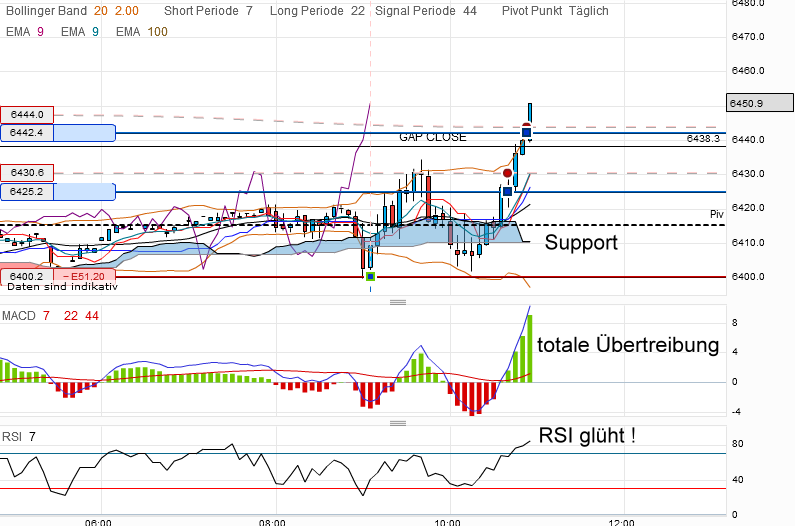Image resolution: width=795 pixels, height=526 pixels.
Task: Select the Bollinger Band deviation 2.00
Action: (x=127, y=11)
